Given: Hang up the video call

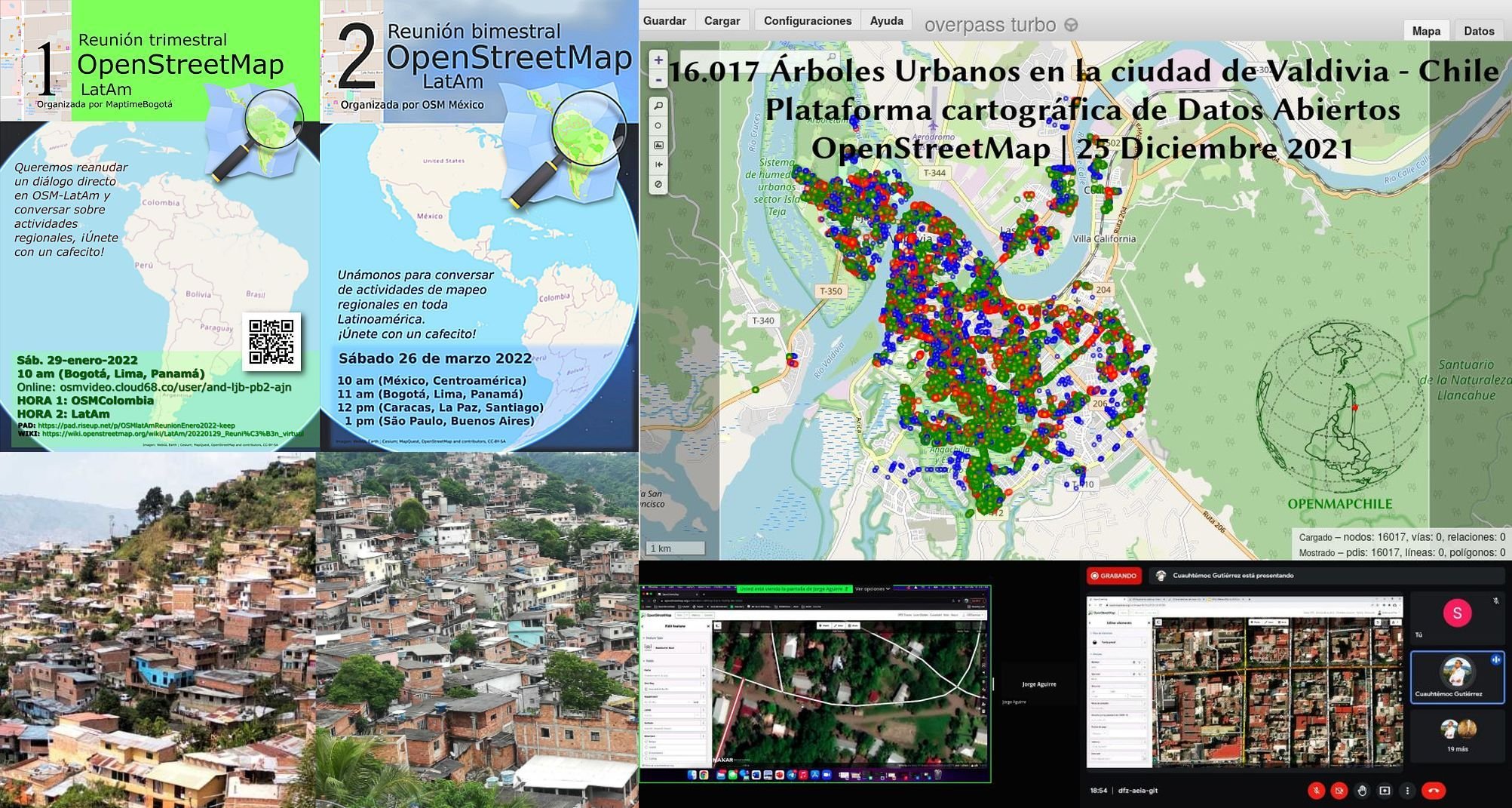Looking at the screenshot, I should coord(1434,791).
